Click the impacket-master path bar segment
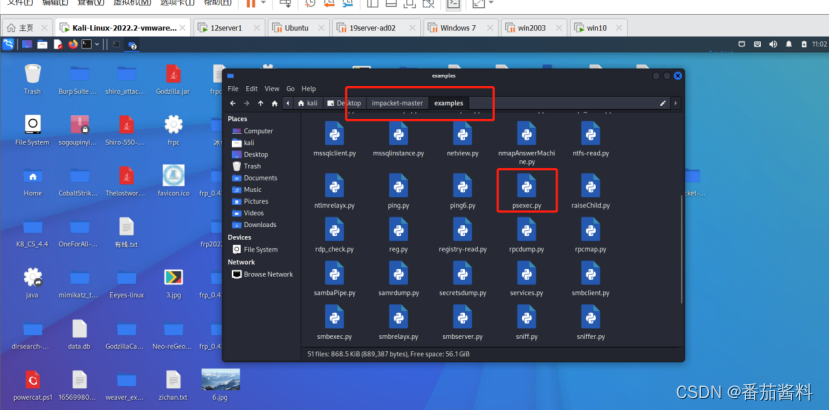The image size is (829, 411). 397,104
